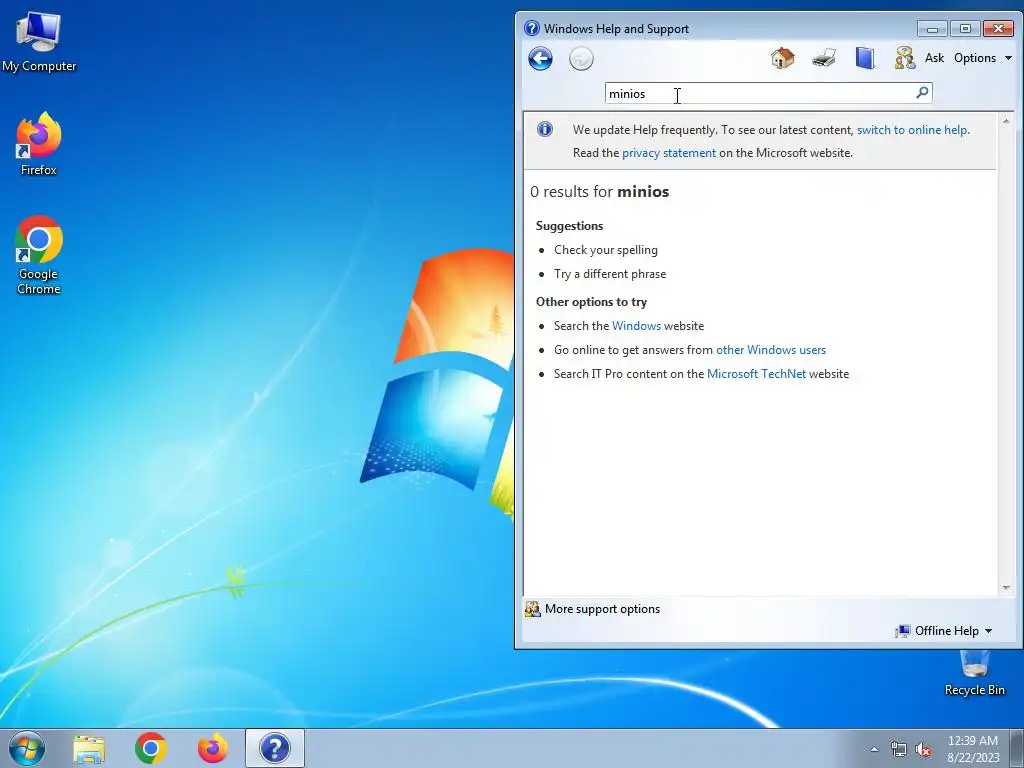Viewport: 1024px width, 768px height.
Task: Close the Help and Support window
Action: [x=998, y=29]
